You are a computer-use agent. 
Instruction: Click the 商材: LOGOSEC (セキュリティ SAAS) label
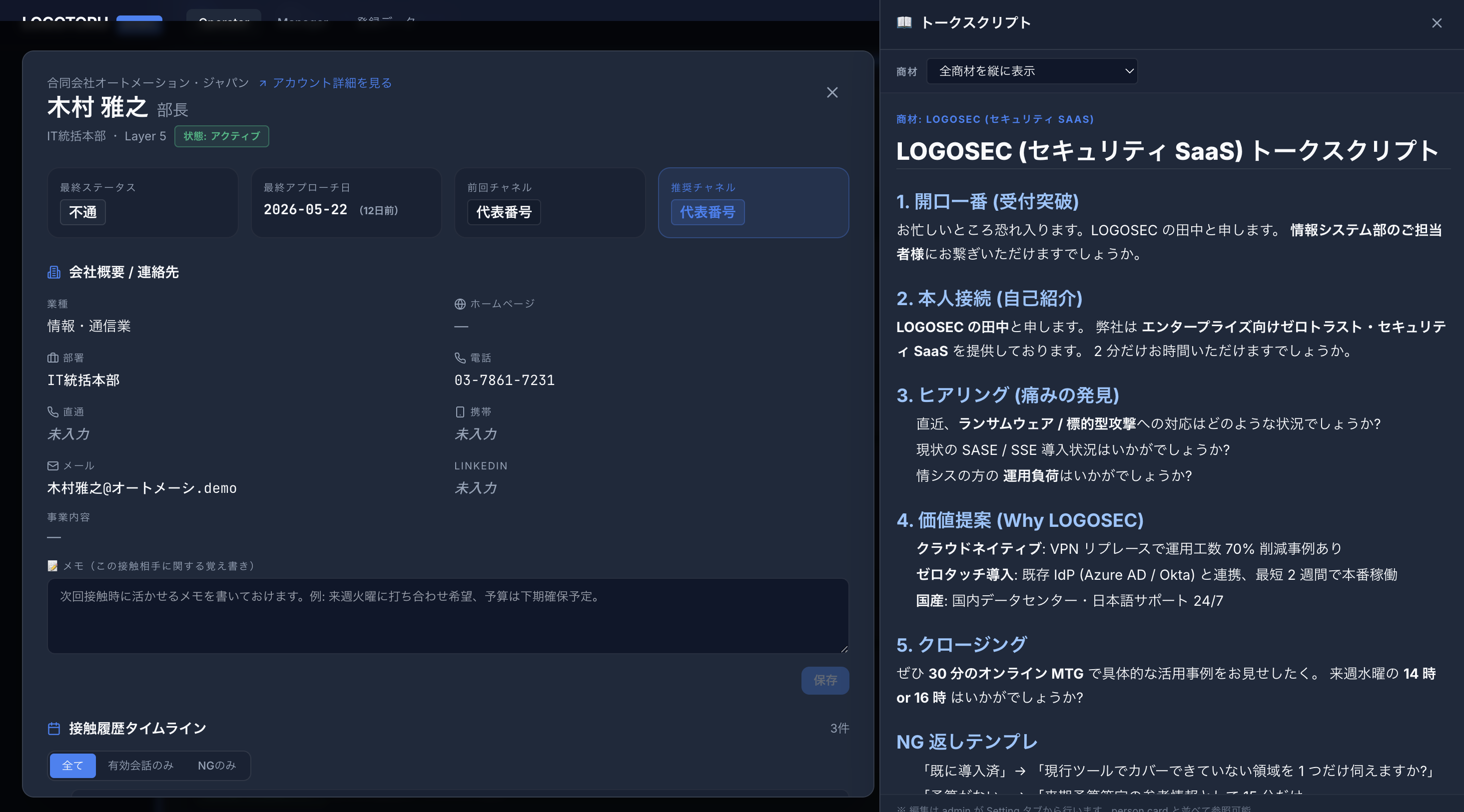coord(994,119)
